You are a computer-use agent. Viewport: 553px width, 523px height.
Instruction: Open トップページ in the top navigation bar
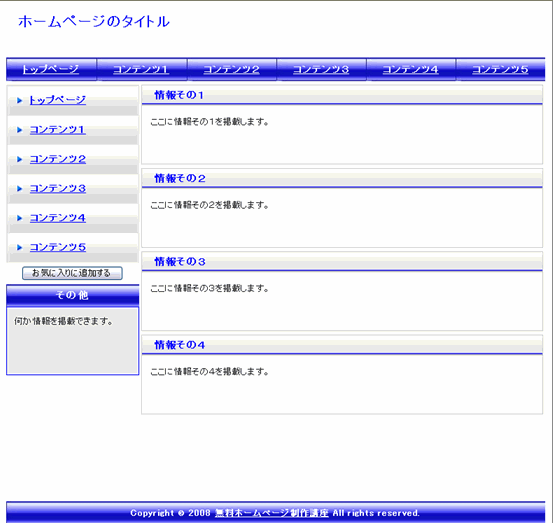pos(51,69)
